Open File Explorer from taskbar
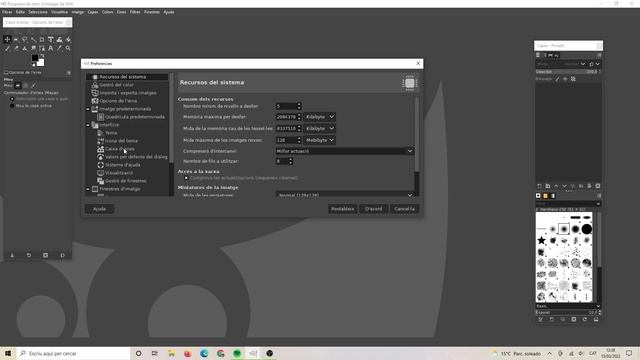Screen dimensions: 640x360 pos(171,353)
